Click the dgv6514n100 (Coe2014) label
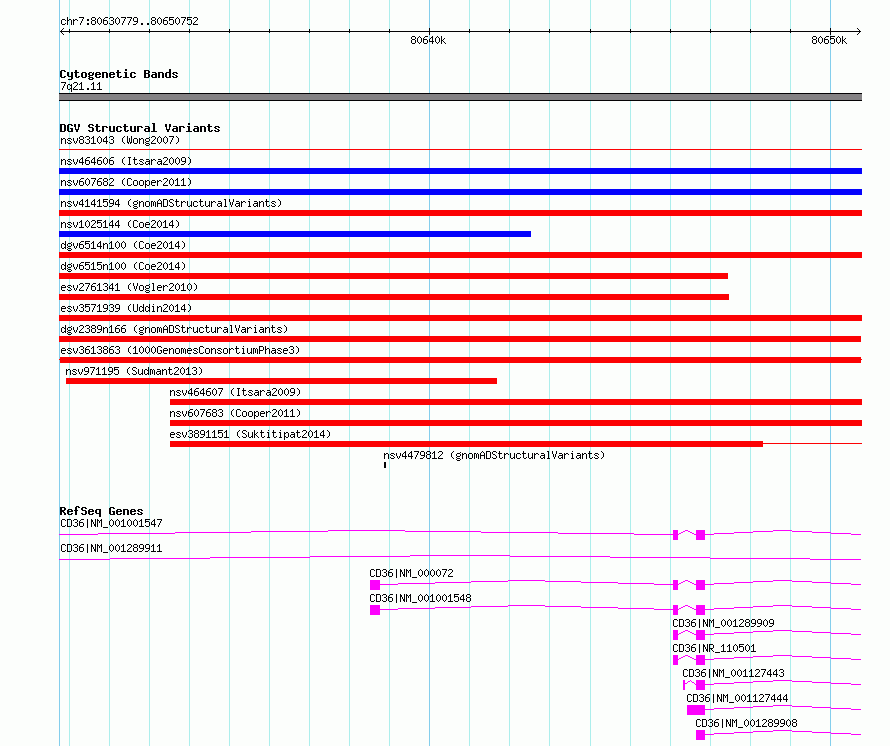 click(123, 245)
